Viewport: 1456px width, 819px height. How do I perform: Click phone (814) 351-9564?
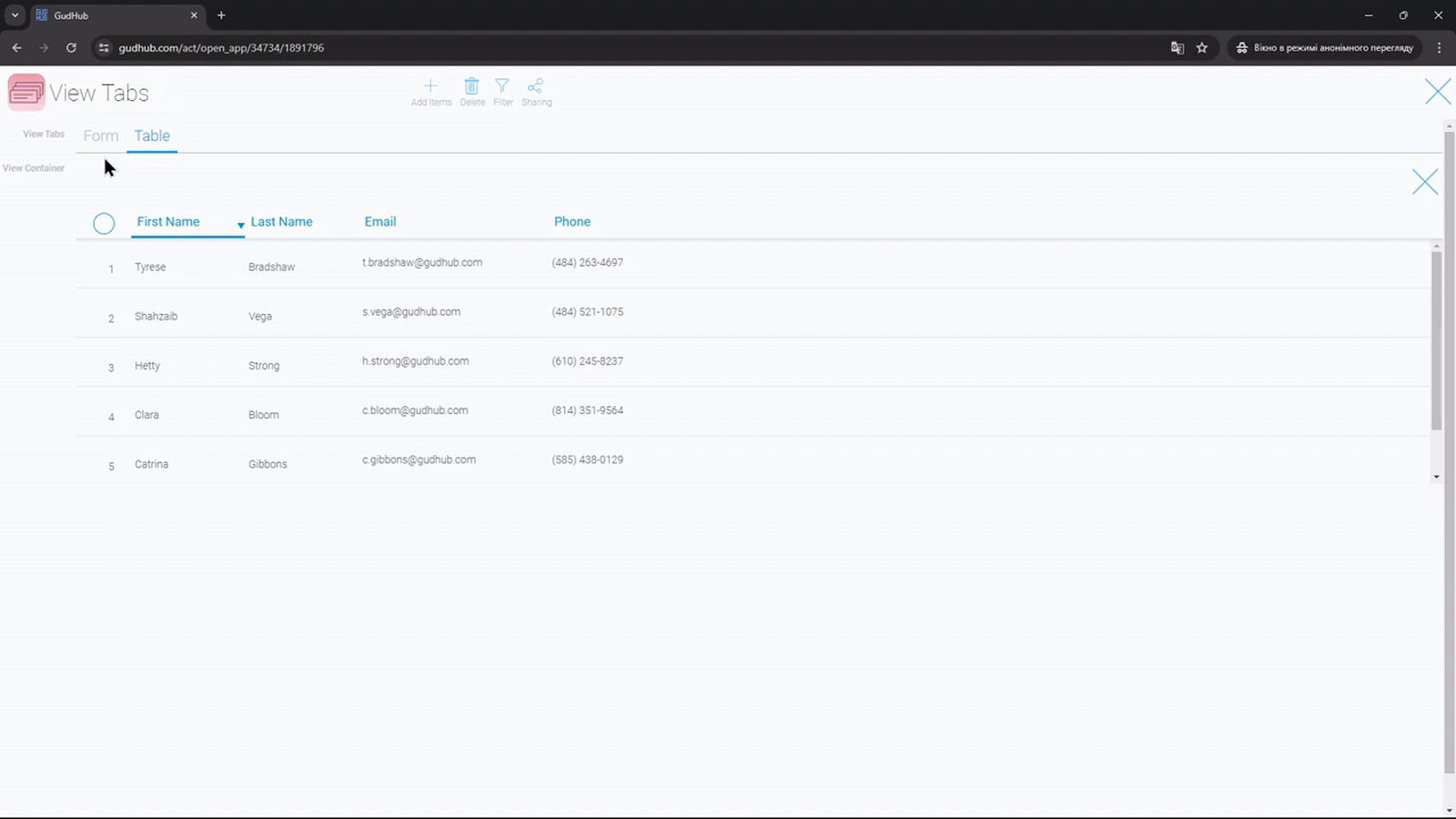(x=588, y=409)
